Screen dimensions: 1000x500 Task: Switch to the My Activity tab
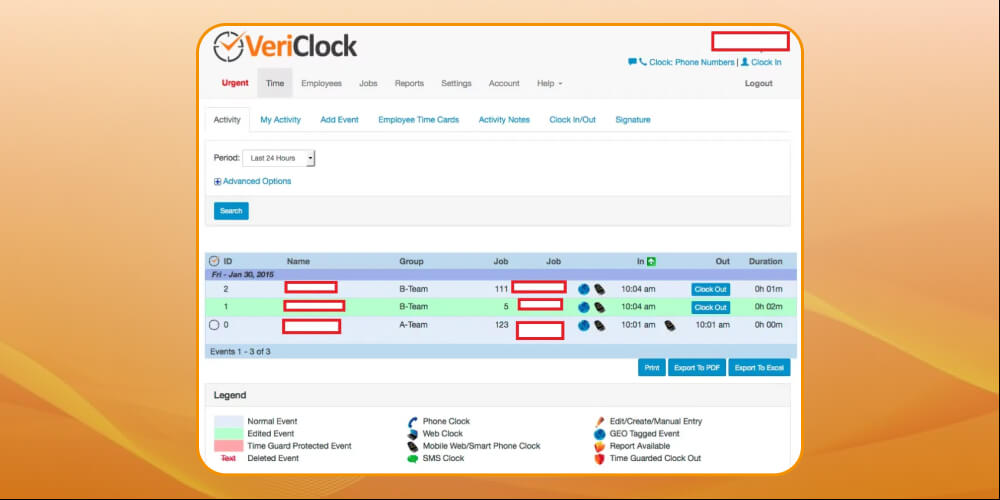(281, 120)
